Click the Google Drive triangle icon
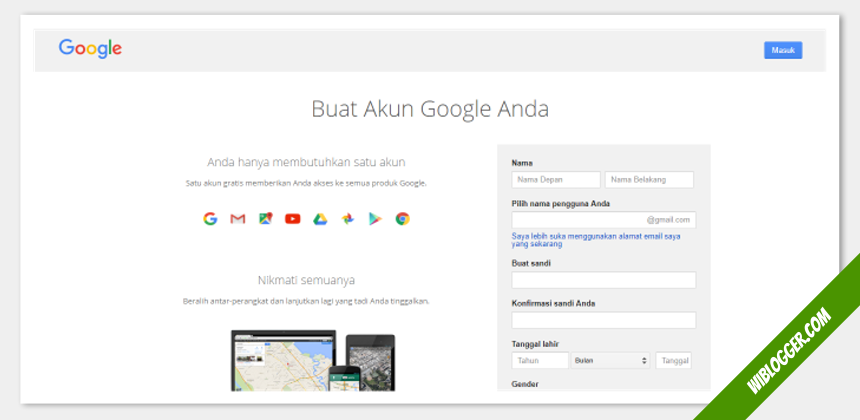 (320, 219)
